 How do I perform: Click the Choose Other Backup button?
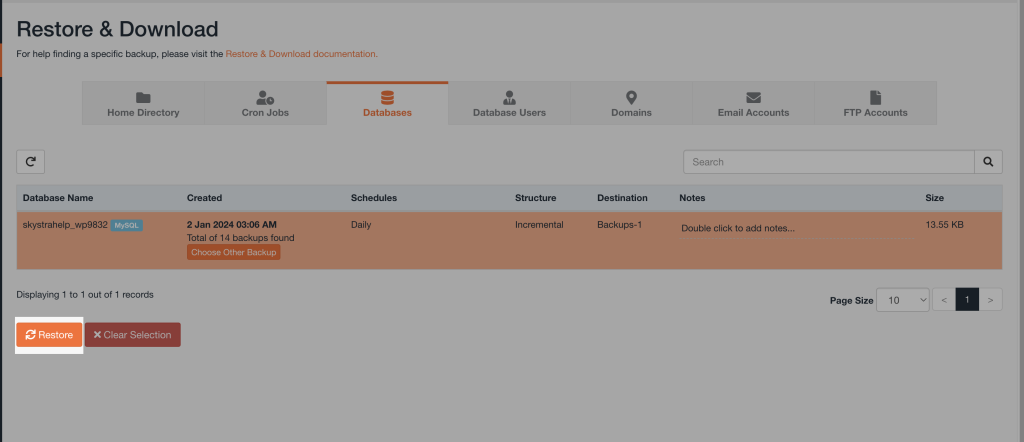coord(234,253)
